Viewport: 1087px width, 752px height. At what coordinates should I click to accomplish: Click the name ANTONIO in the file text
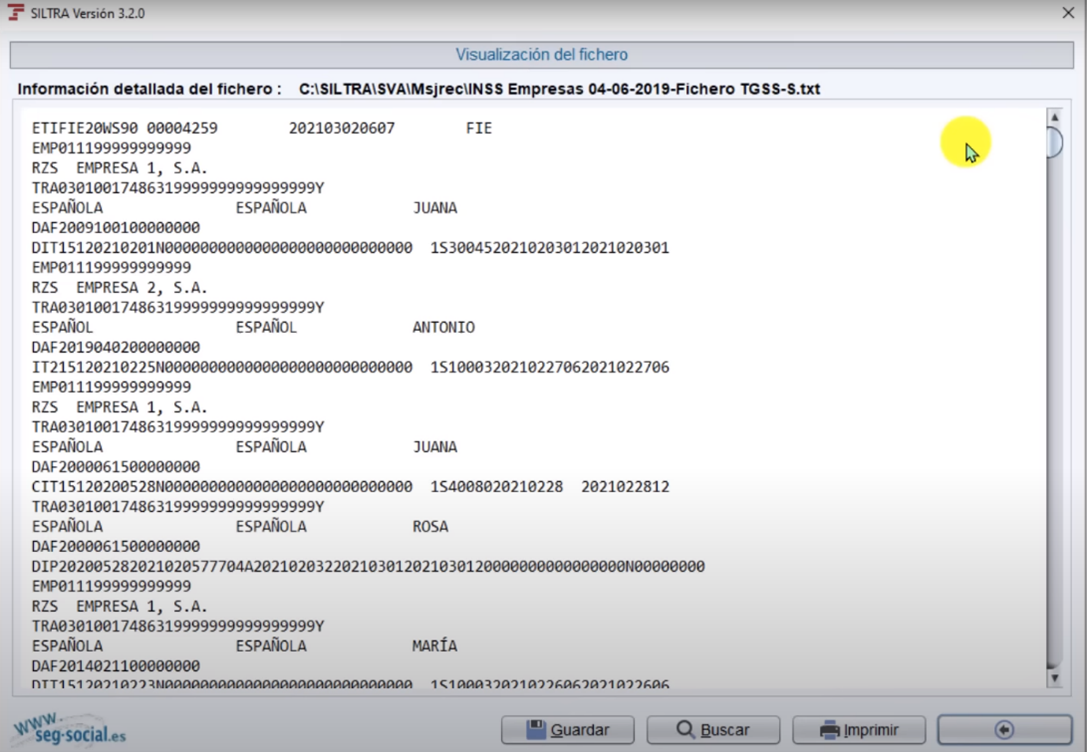coord(443,328)
